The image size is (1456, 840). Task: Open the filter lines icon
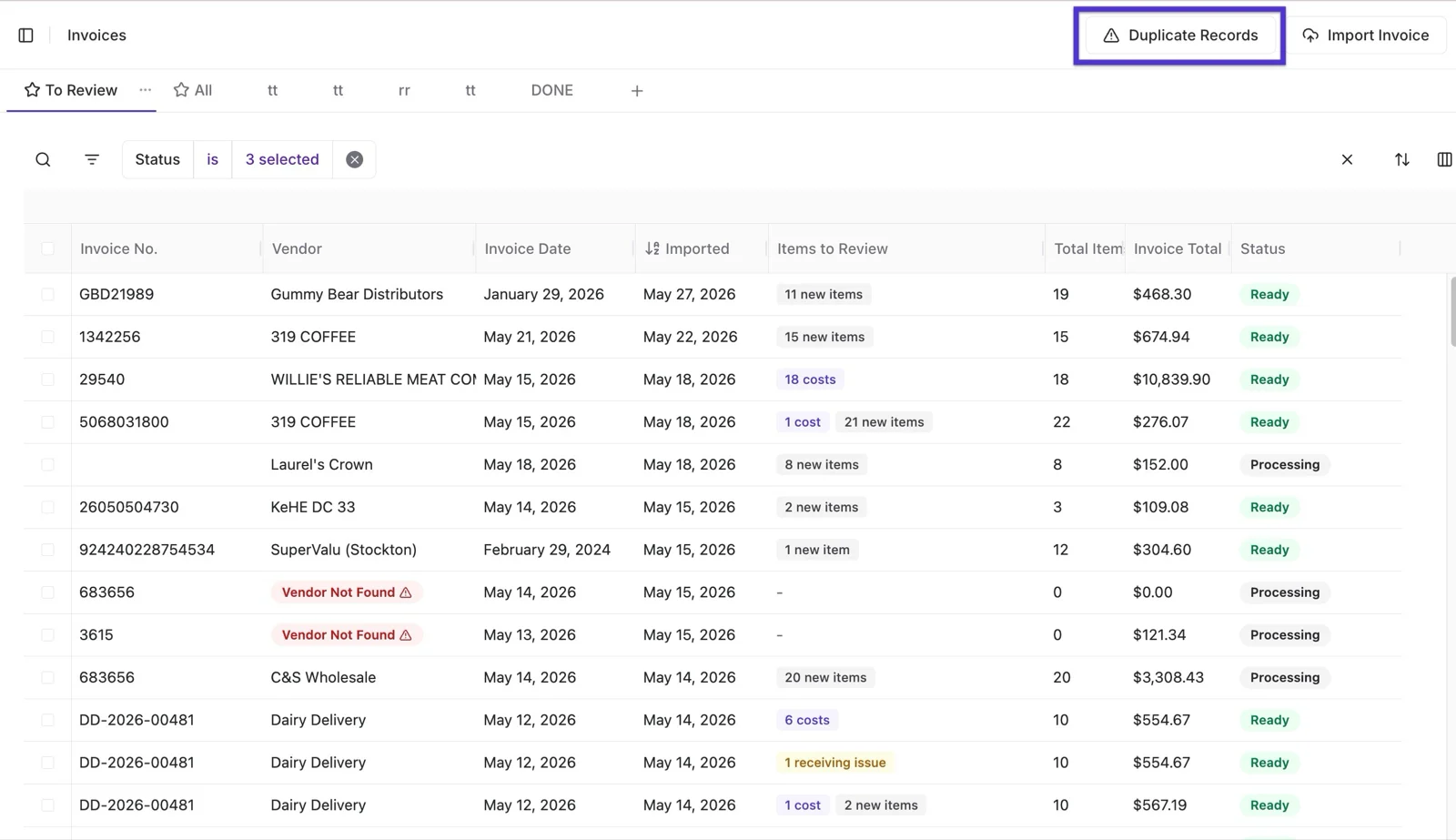pyautogui.click(x=92, y=159)
